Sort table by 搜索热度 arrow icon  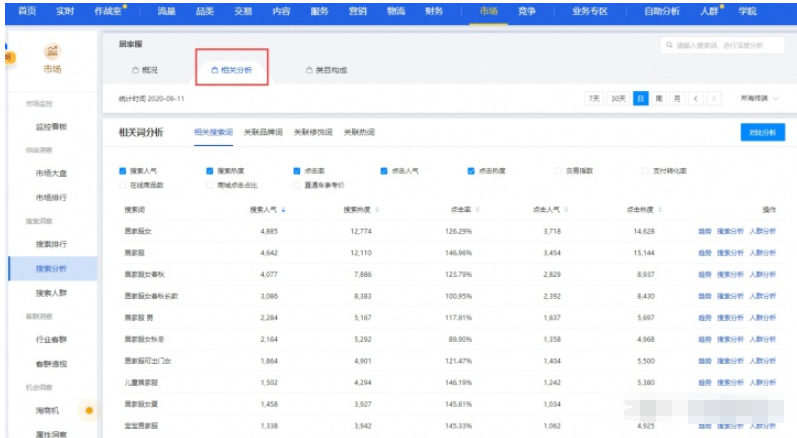point(377,210)
